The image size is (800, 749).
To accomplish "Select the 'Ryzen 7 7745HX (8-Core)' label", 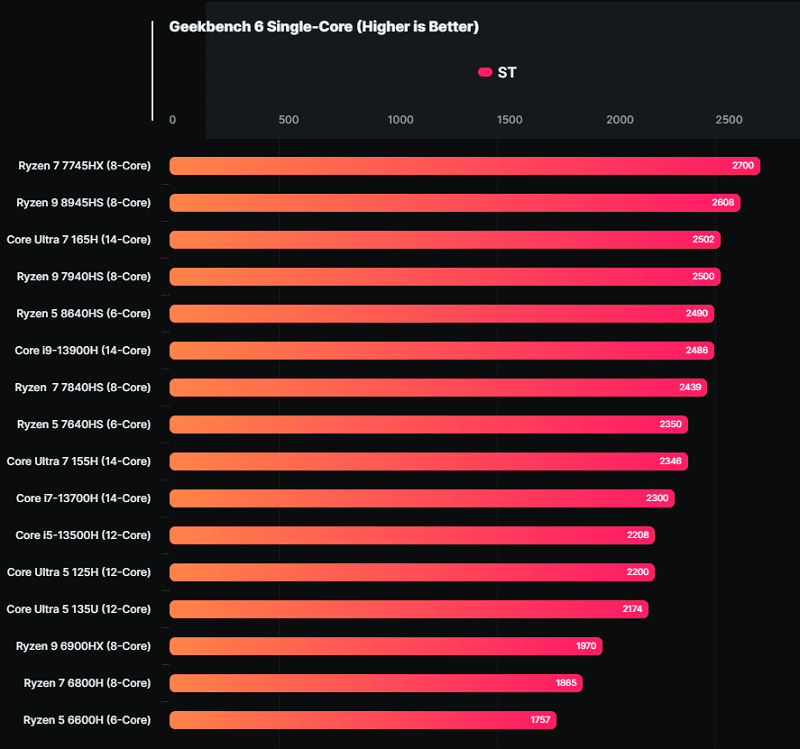I will 85,166.
